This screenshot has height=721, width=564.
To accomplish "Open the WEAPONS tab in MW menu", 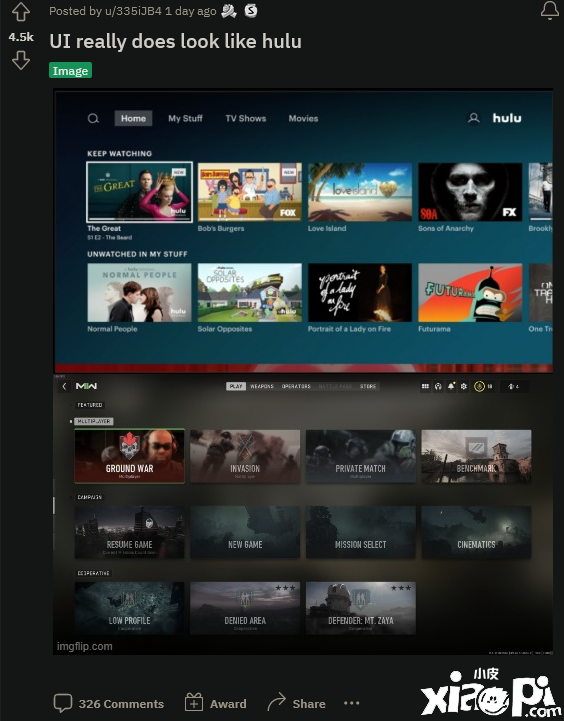I will (x=262, y=386).
